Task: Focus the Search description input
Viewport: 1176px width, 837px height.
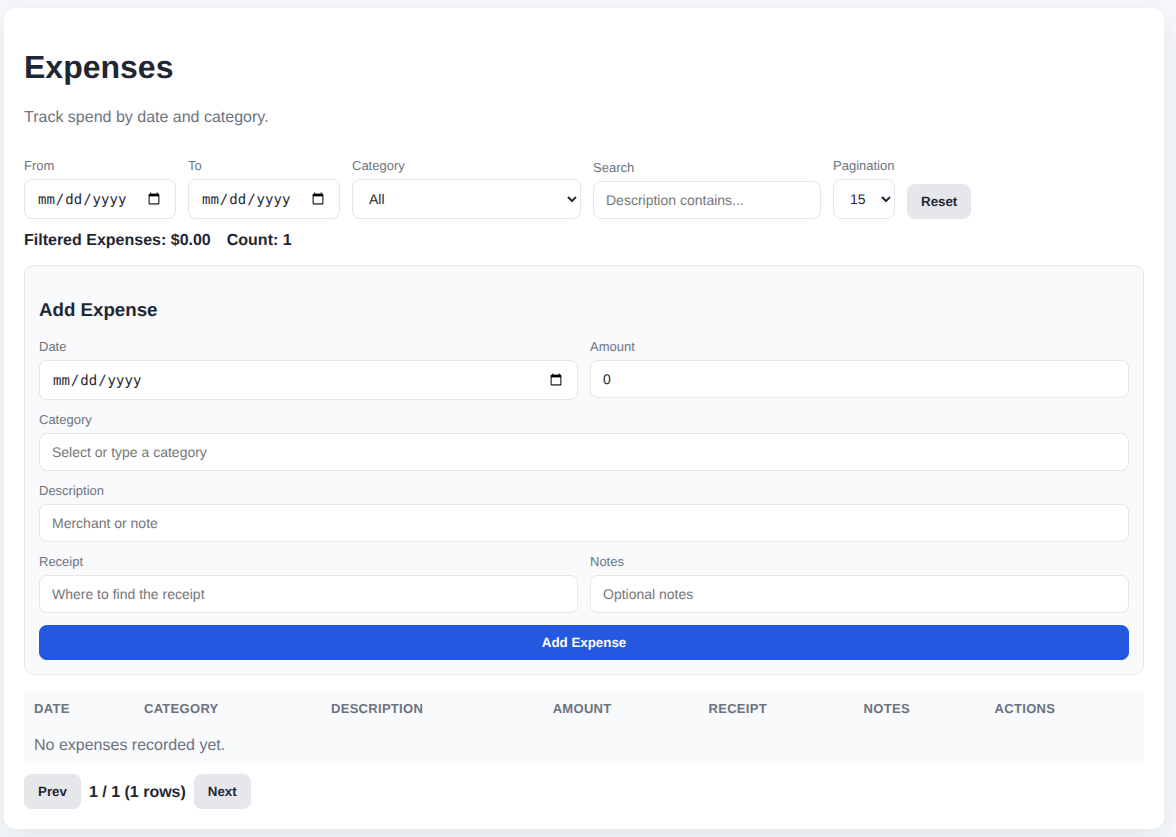Action: 706,200
